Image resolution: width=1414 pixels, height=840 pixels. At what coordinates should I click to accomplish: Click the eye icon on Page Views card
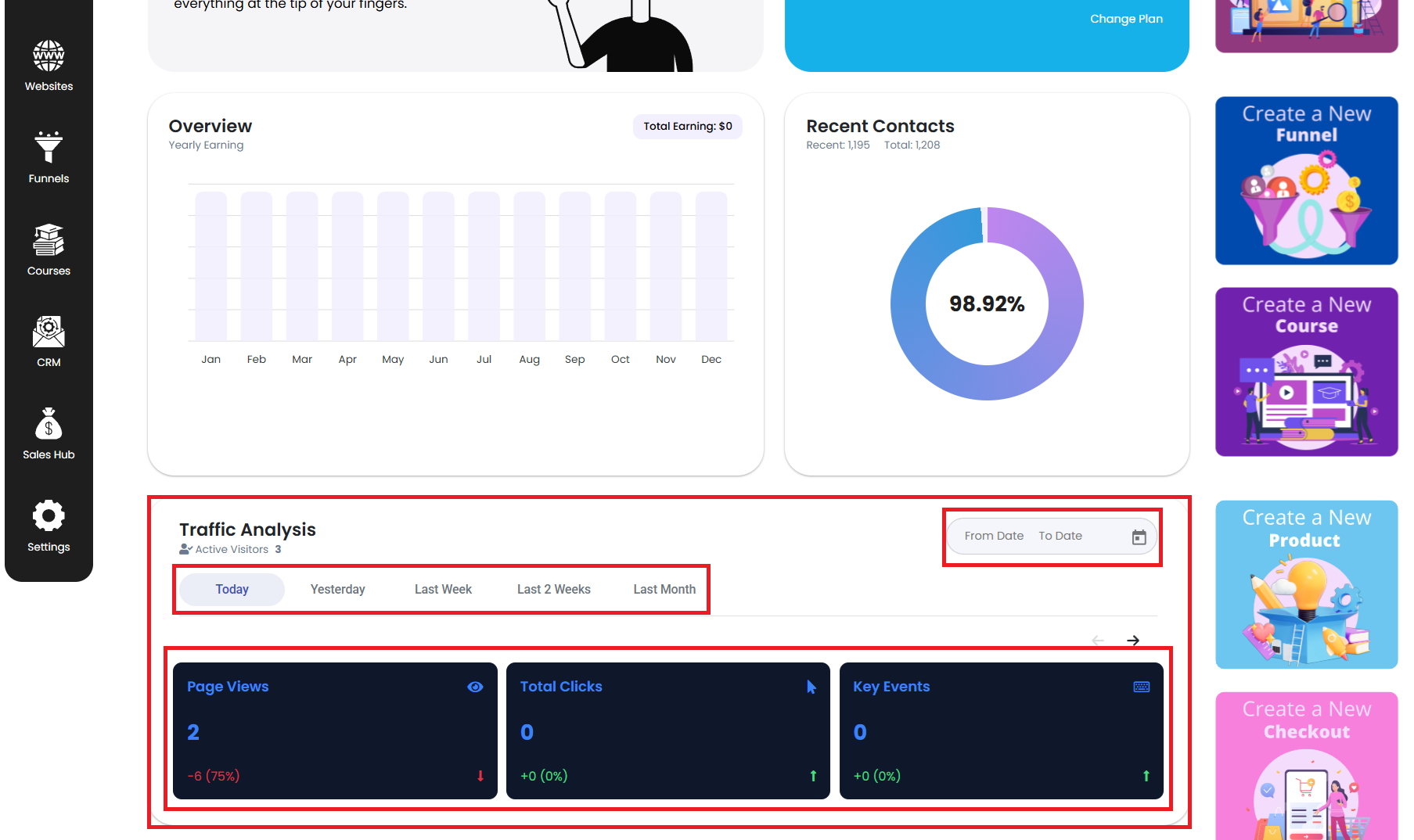pos(475,687)
